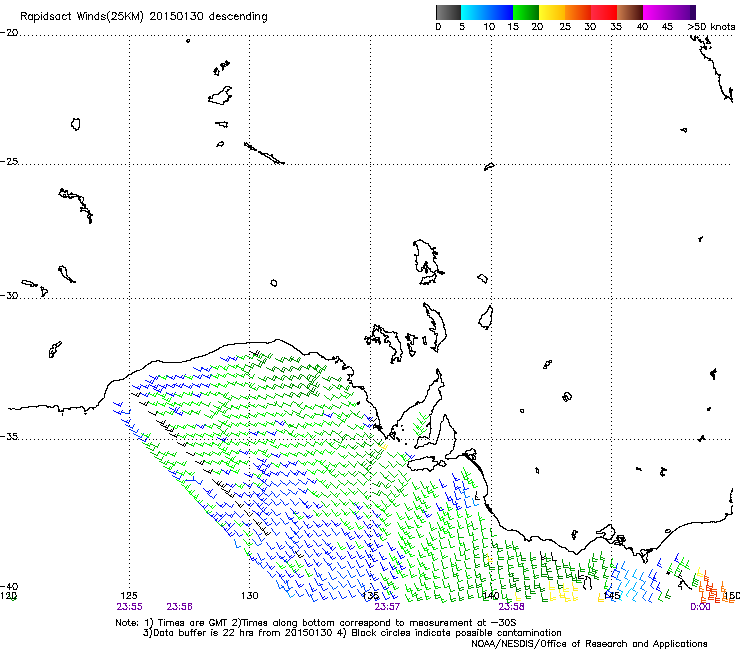The height and width of the screenshot is (650, 740).
Task: Click the orange 25-30 knots color segment
Action: click(x=578, y=12)
